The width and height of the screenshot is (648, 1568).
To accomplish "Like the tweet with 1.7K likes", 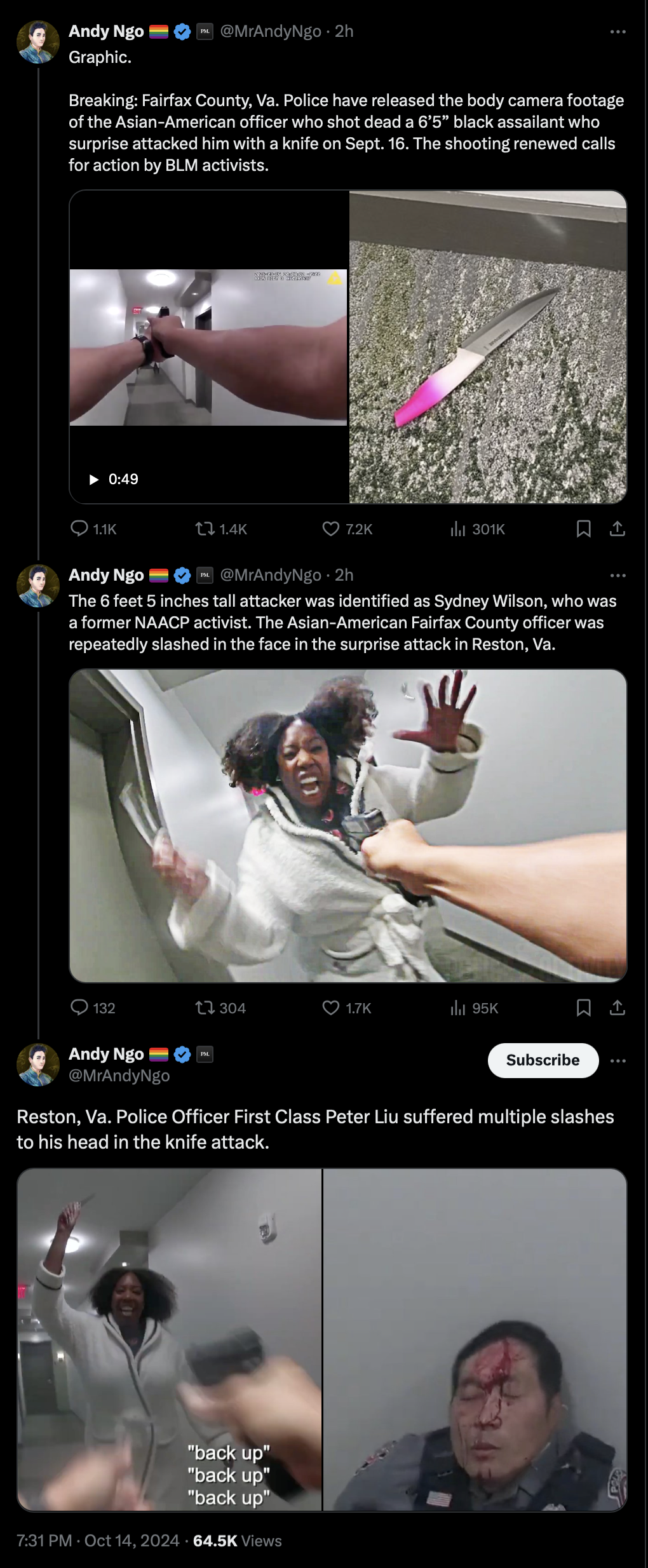I will 331,1008.
